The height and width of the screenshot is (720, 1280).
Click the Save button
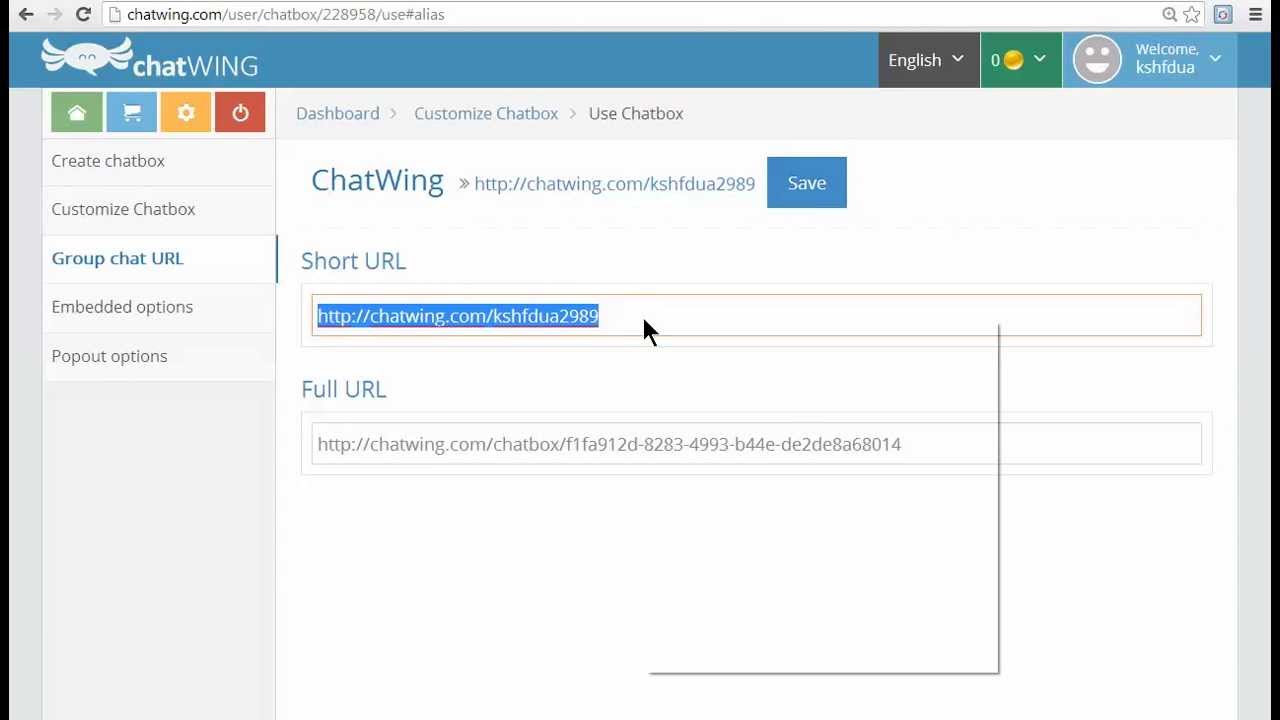click(807, 183)
